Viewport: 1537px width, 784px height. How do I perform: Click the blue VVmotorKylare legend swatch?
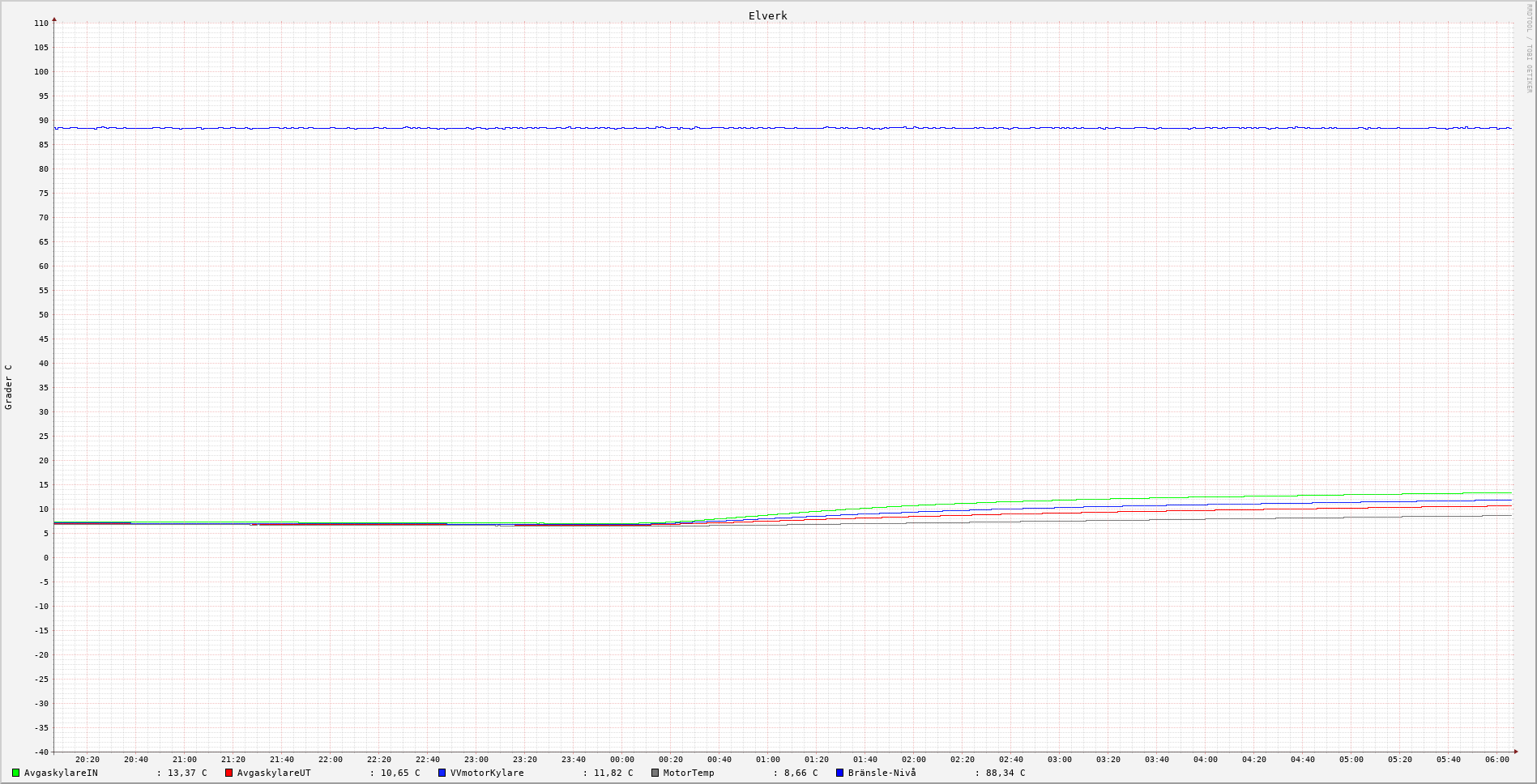[442, 773]
